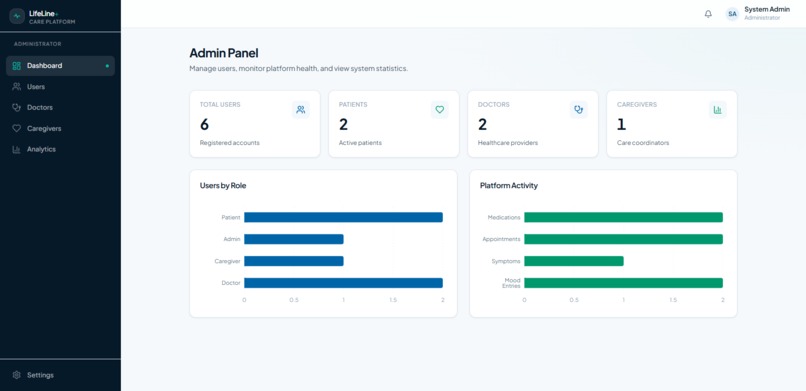
Task: Click the 'Appointments' axis label
Action: [501, 239]
